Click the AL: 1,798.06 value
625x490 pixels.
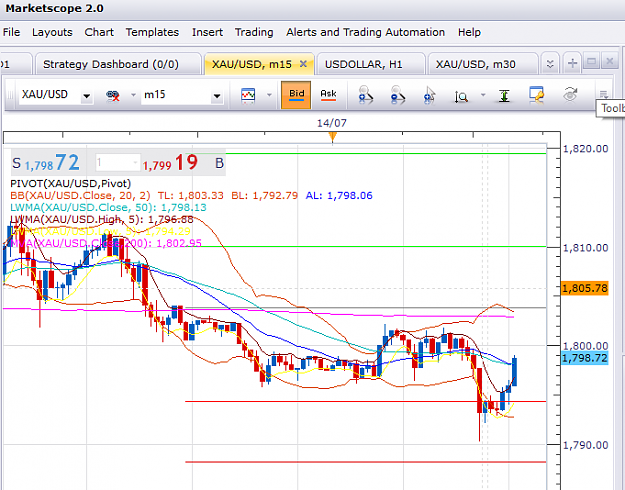point(339,195)
